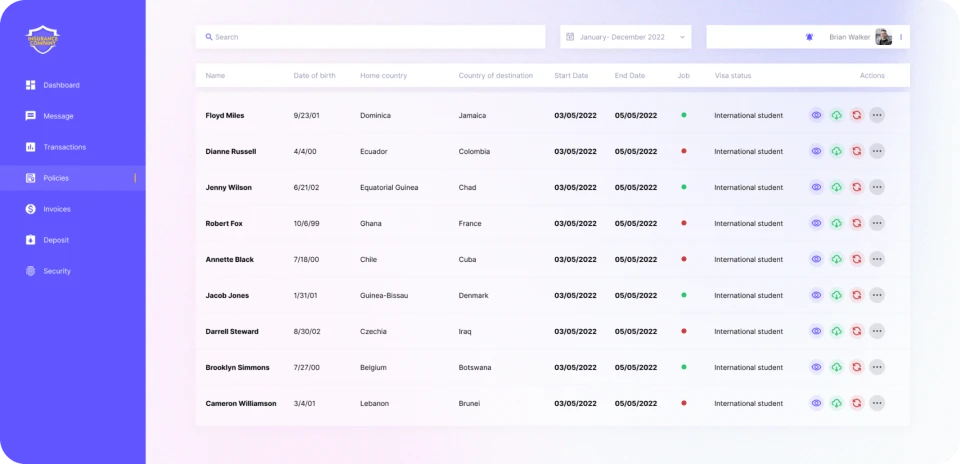This screenshot has width=960, height=464.
Task: Click the Date of birth column header
Action: [x=314, y=76]
